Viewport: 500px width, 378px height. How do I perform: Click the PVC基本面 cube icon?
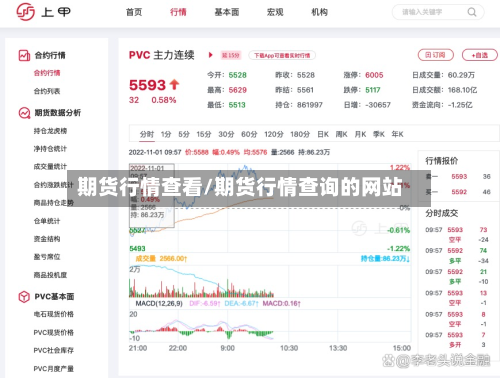(x=24, y=296)
